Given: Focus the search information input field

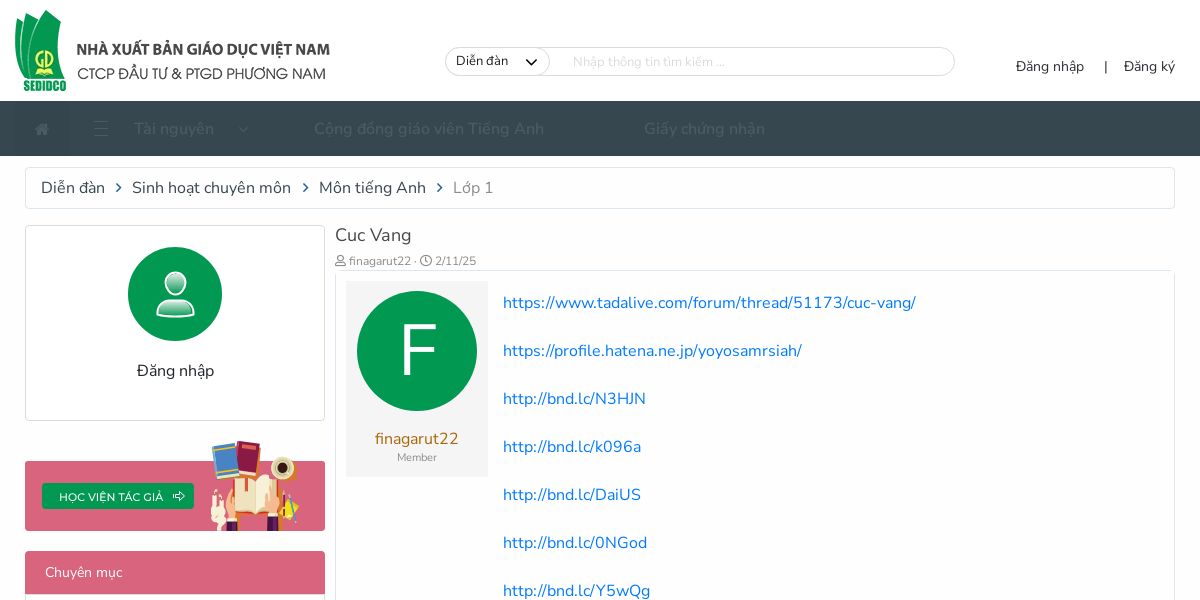Looking at the screenshot, I should coord(754,62).
